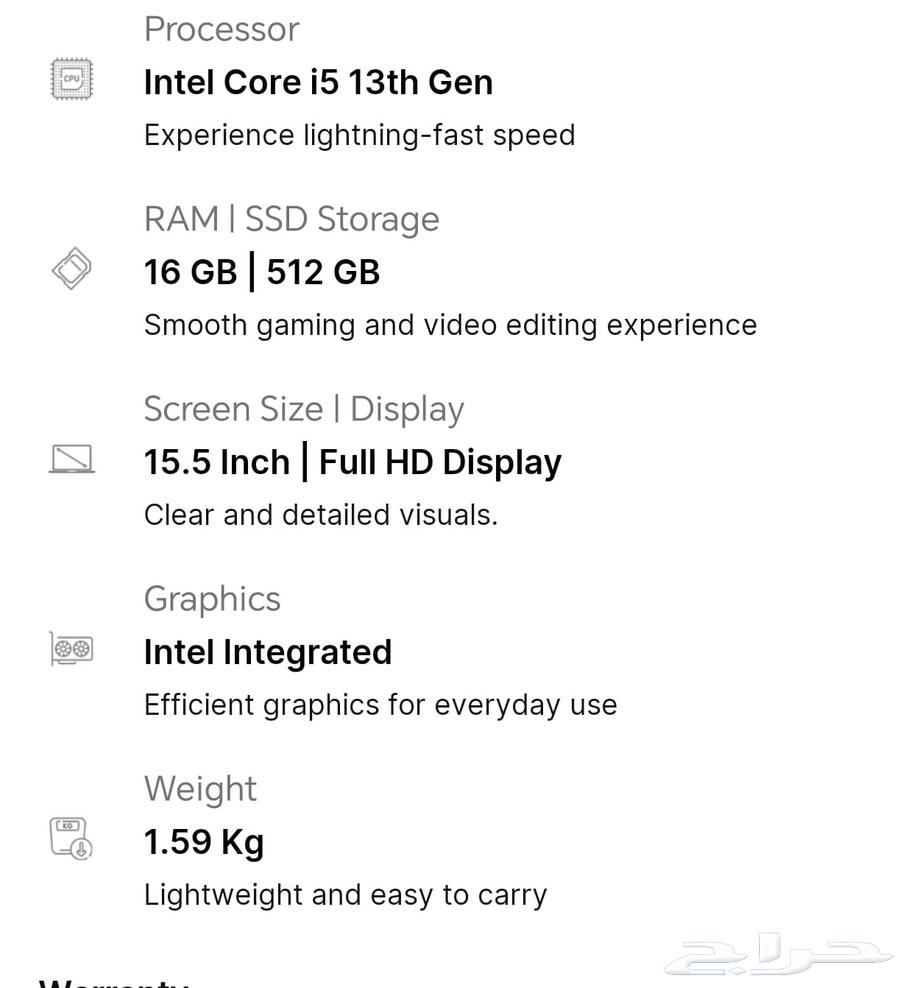
Task: Select the Screen Size | Display label
Action: click(x=304, y=409)
